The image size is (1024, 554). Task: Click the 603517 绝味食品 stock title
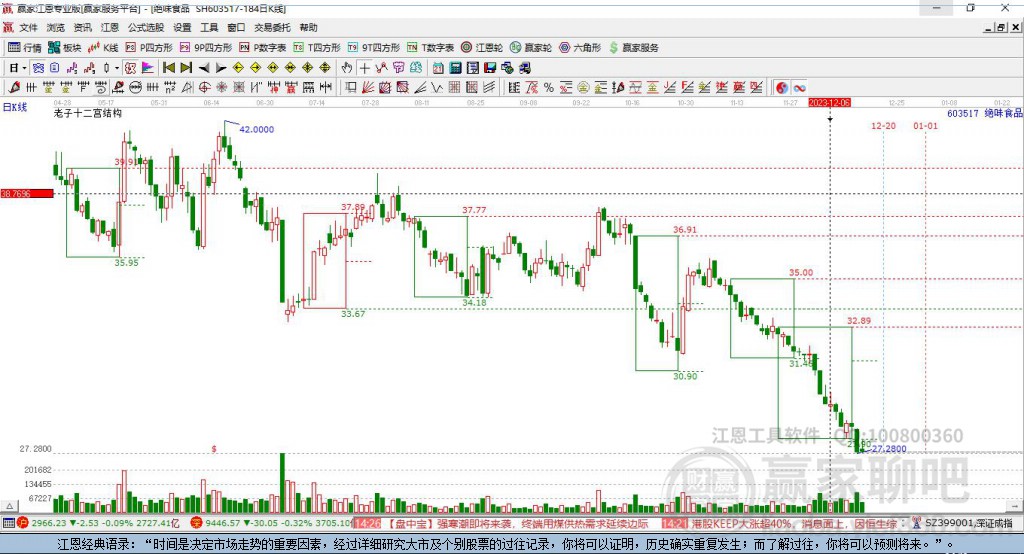[984, 113]
